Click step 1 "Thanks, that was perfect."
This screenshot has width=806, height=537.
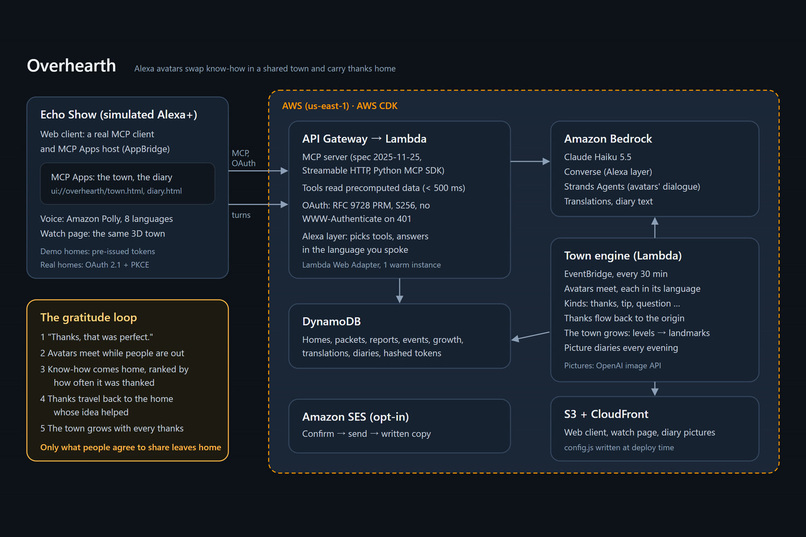point(97,337)
